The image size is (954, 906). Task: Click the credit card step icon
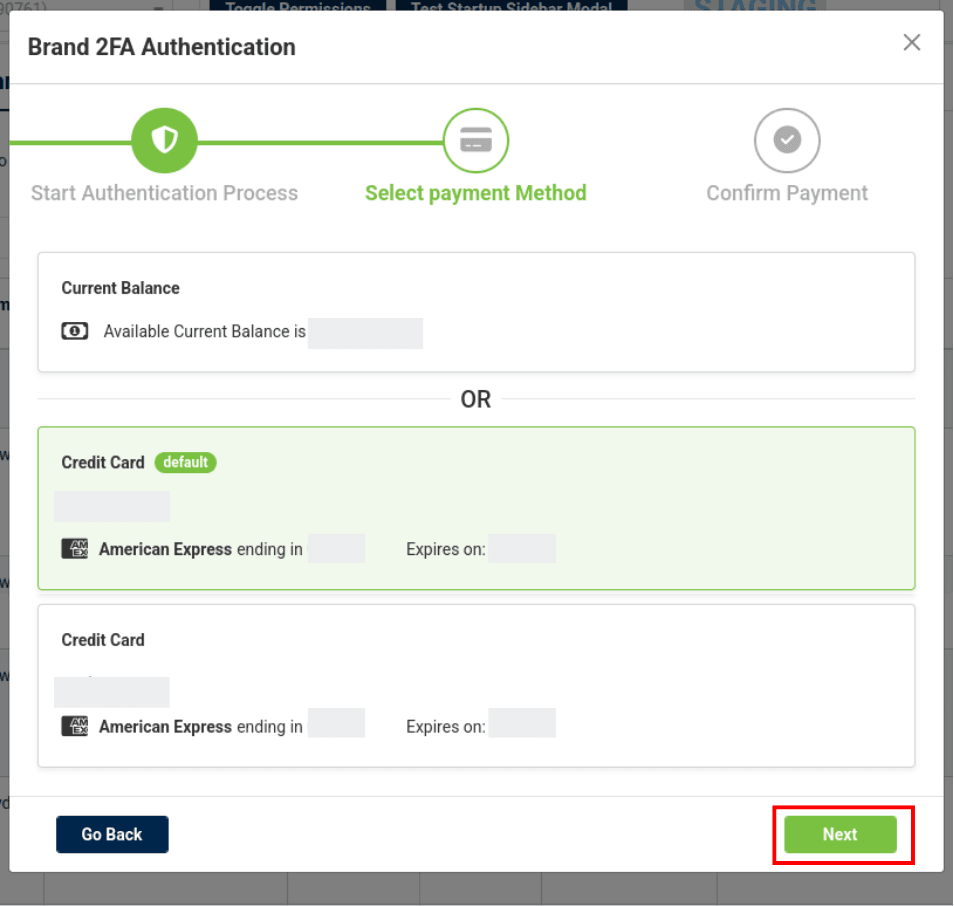click(x=476, y=141)
